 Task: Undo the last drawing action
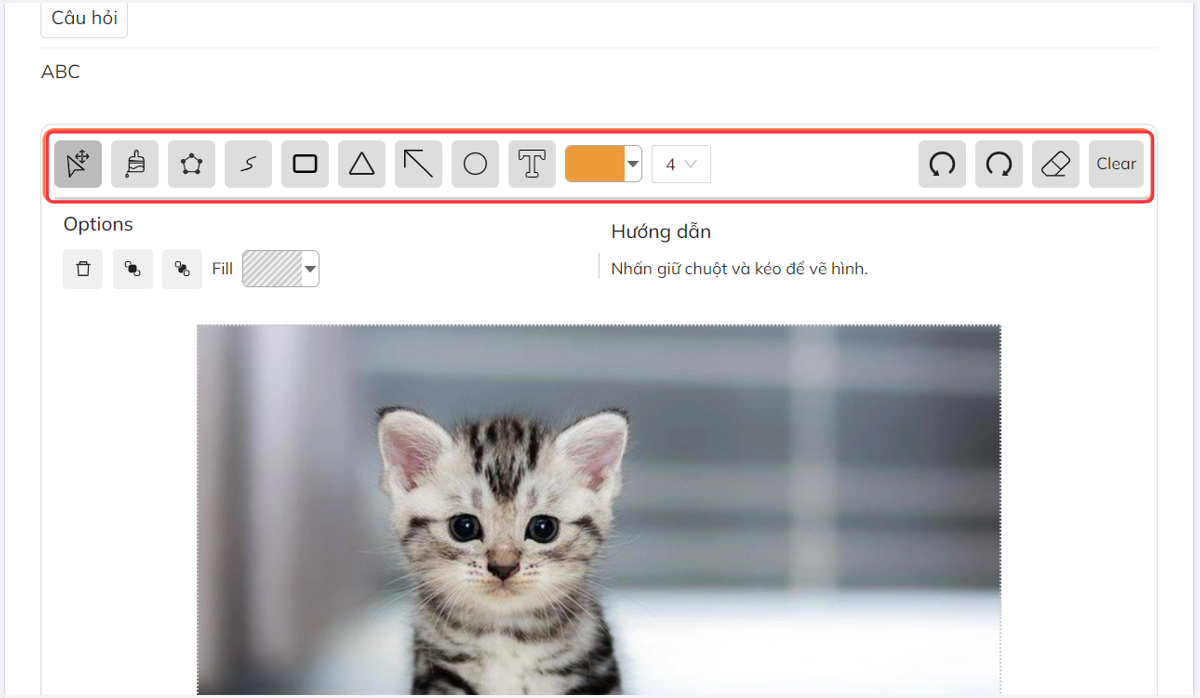click(942, 164)
